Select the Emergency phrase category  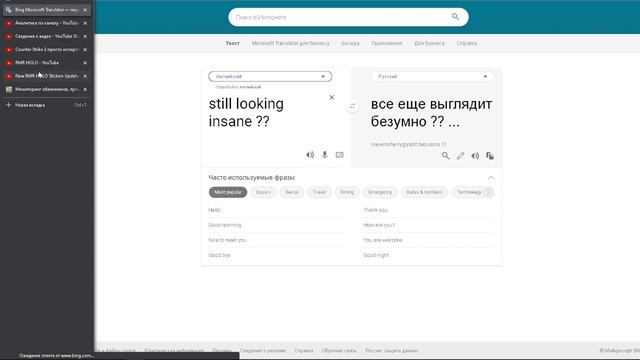coord(380,192)
